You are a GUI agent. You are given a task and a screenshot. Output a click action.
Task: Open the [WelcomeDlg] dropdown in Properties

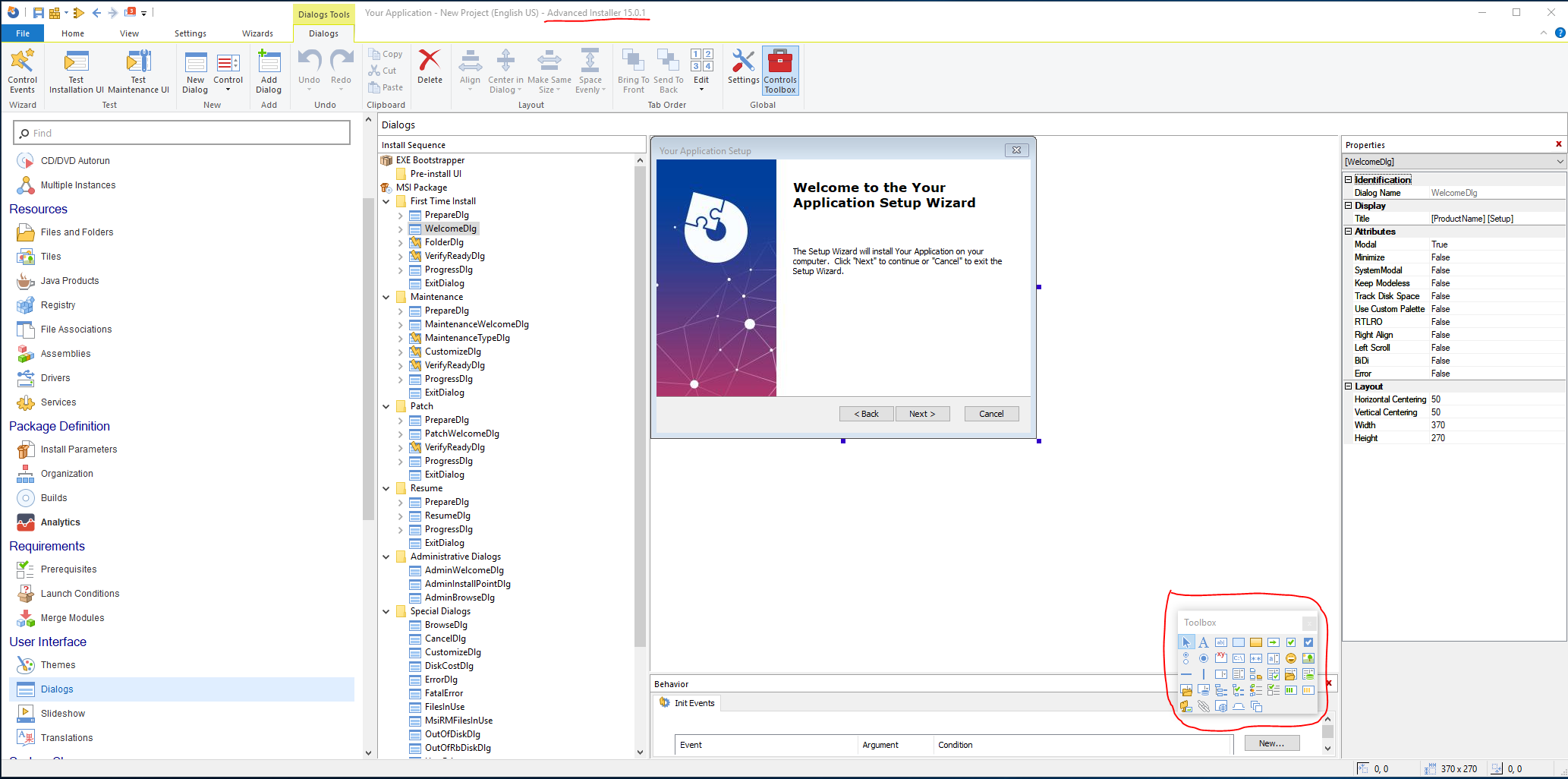click(1560, 162)
